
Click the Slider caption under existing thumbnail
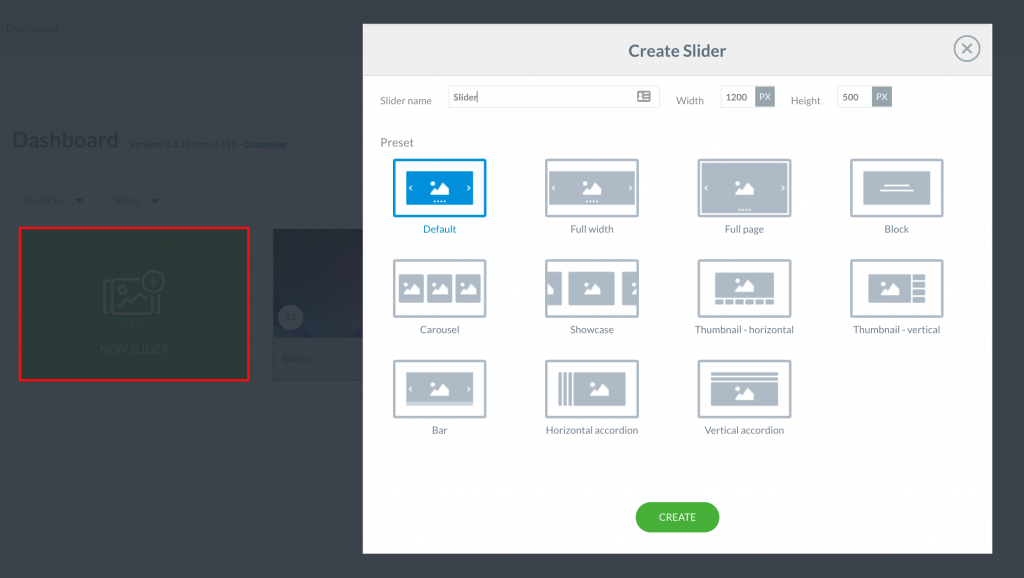pyautogui.click(x=296, y=359)
